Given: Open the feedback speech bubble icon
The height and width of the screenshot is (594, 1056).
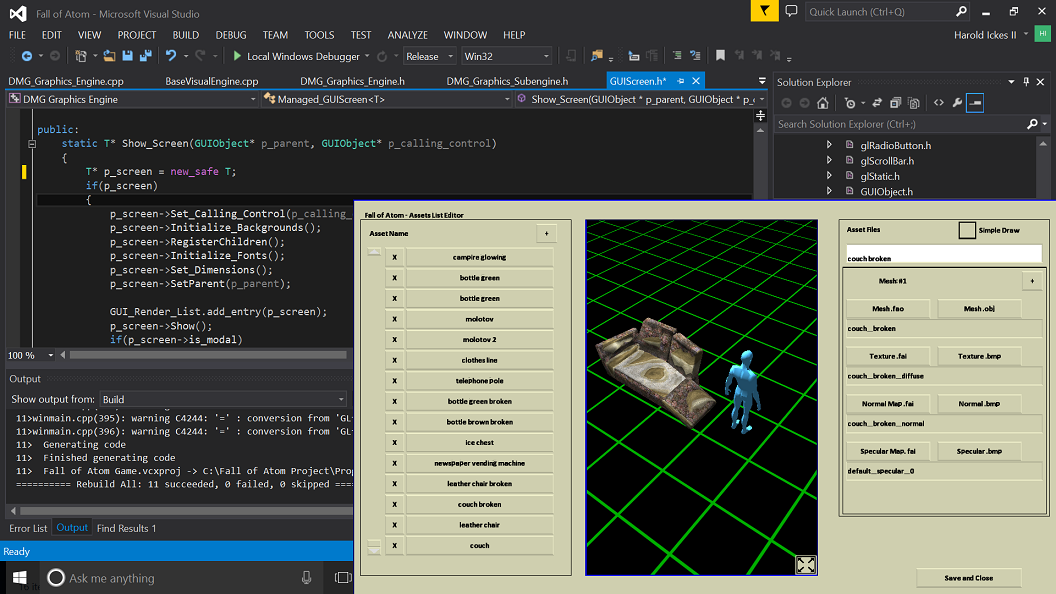Looking at the screenshot, I should 791,11.
